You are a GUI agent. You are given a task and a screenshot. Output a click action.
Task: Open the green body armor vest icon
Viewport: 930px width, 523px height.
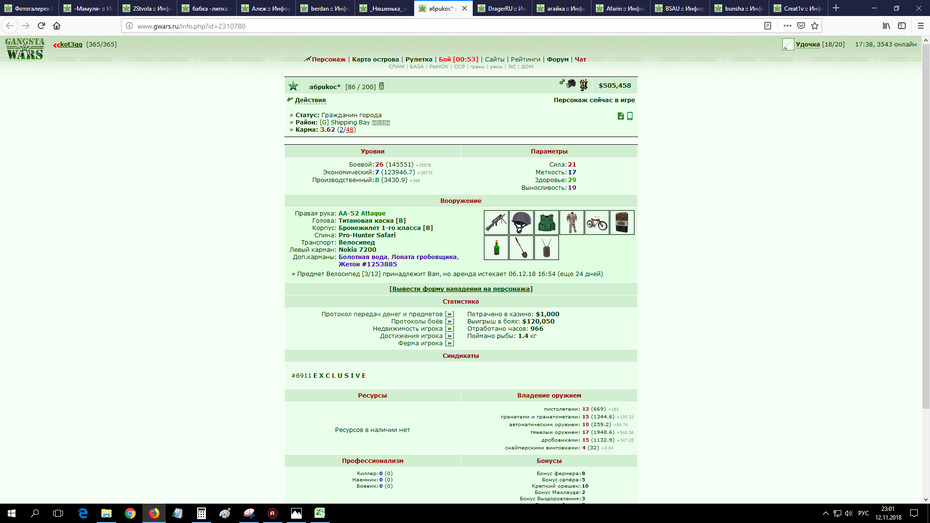pyautogui.click(x=546, y=222)
